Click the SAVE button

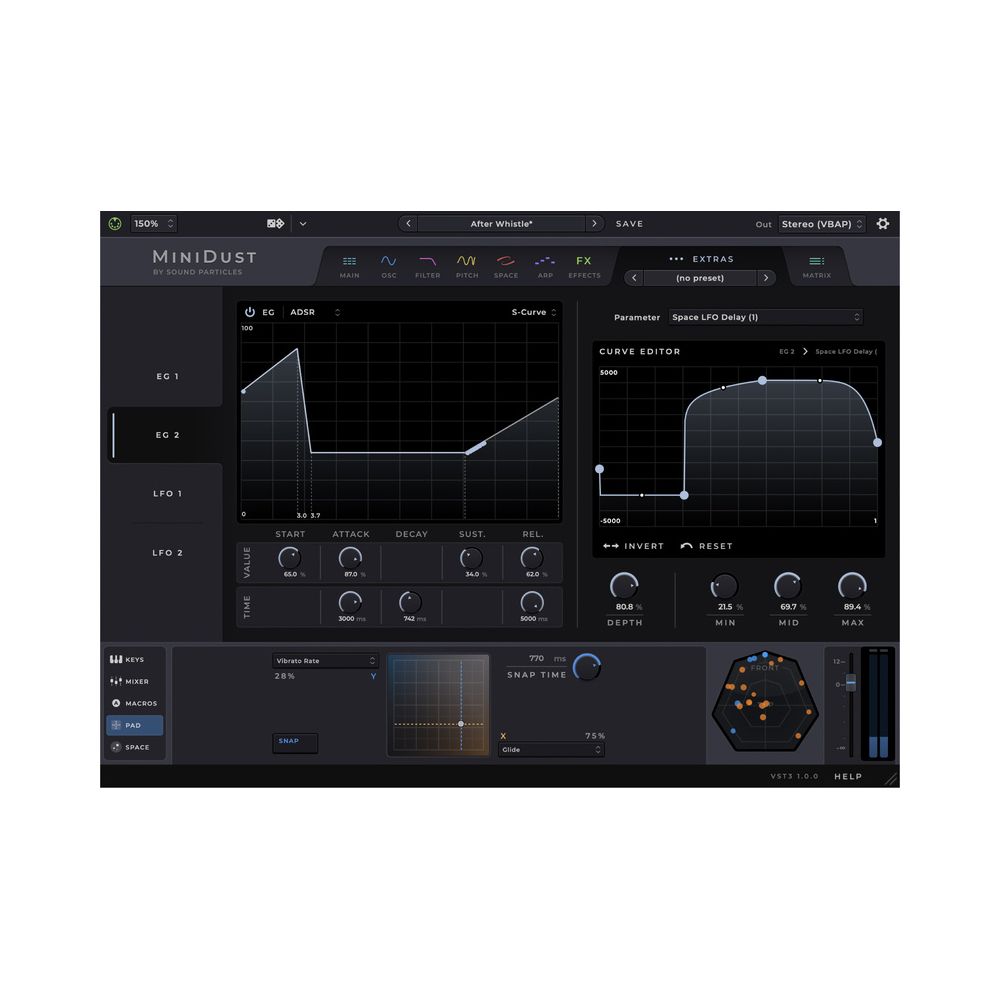pos(629,224)
